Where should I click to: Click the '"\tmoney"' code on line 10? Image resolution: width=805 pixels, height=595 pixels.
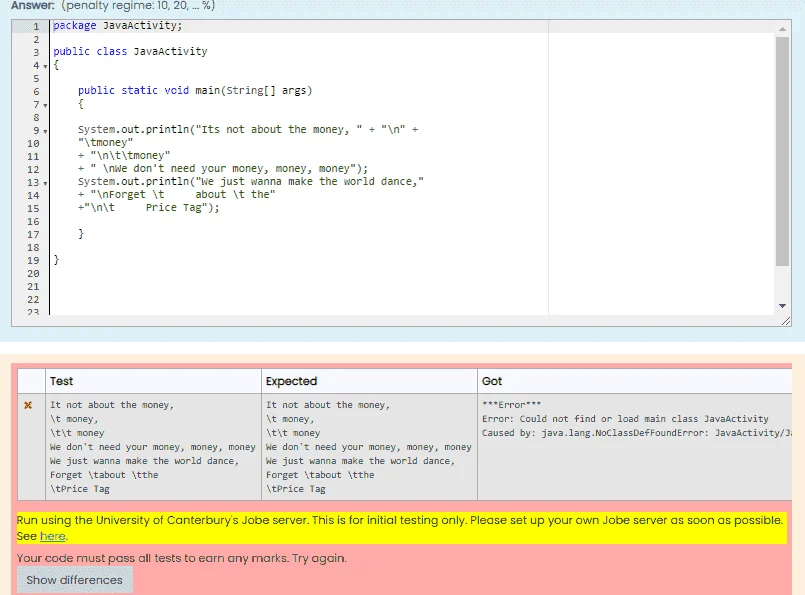106,142
